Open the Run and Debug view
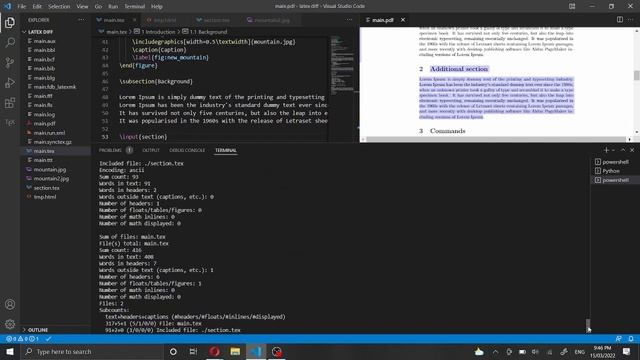This screenshot has width=640, height=360. tap(10, 82)
